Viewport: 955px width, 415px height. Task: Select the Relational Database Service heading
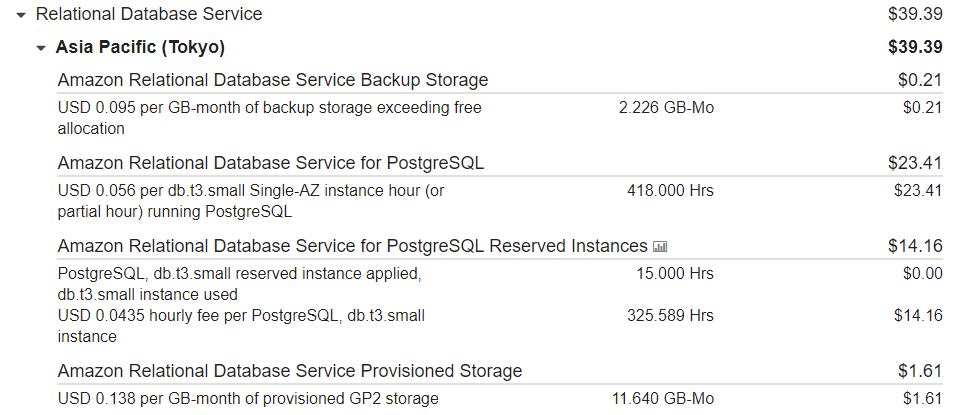point(149,14)
